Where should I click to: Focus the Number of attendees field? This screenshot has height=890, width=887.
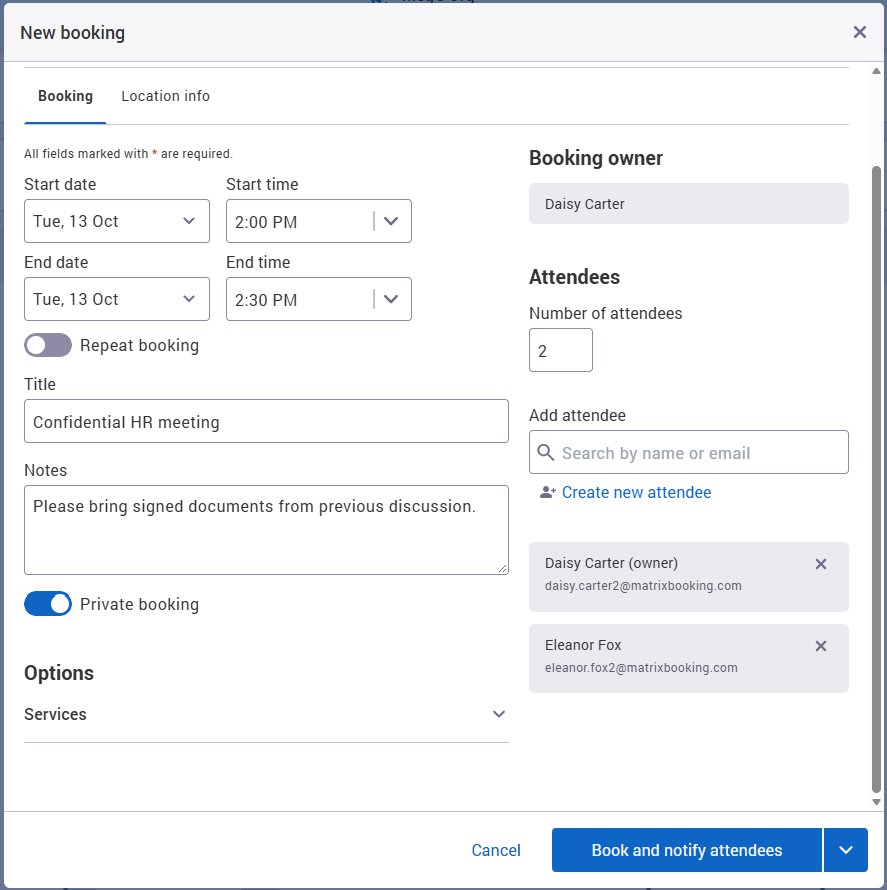click(561, 350)
